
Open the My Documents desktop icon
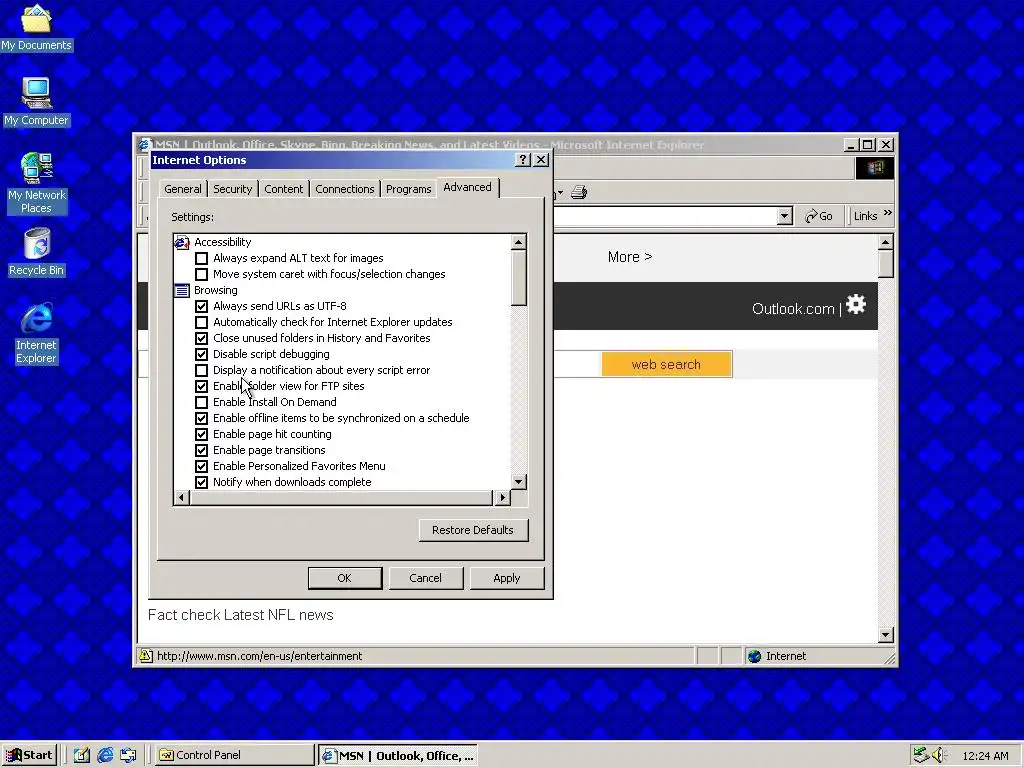click(36, 27)
